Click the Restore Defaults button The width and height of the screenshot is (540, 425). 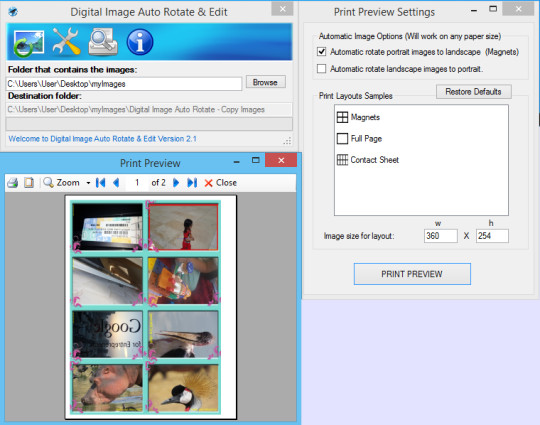(x=474, y=92)
